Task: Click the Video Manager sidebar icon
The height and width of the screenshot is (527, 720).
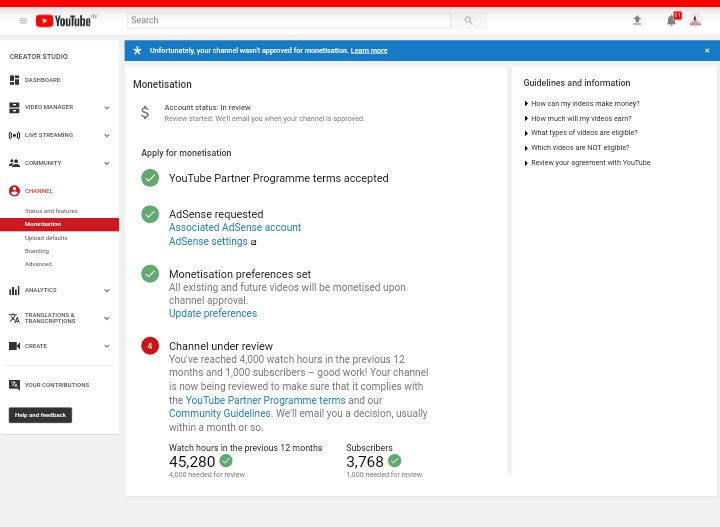Action: click(x=14, y=107)
